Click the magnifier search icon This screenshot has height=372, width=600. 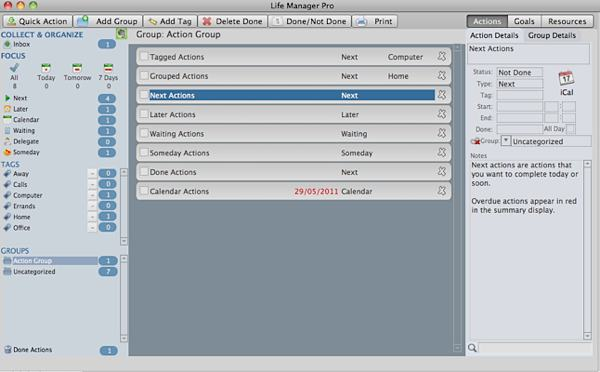coord(472,348)
